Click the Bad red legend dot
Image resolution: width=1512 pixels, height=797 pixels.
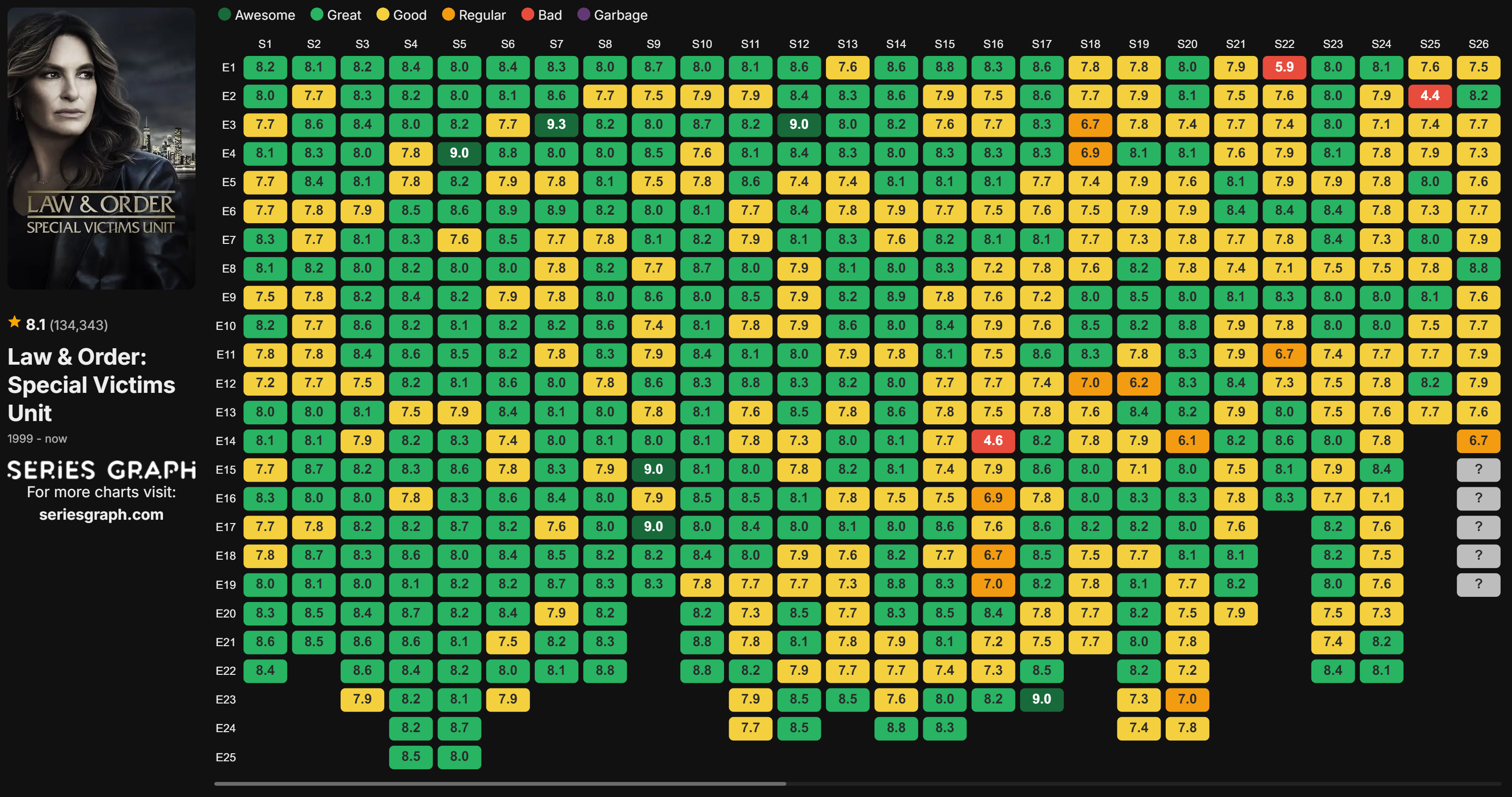click(x=528, y=15)
